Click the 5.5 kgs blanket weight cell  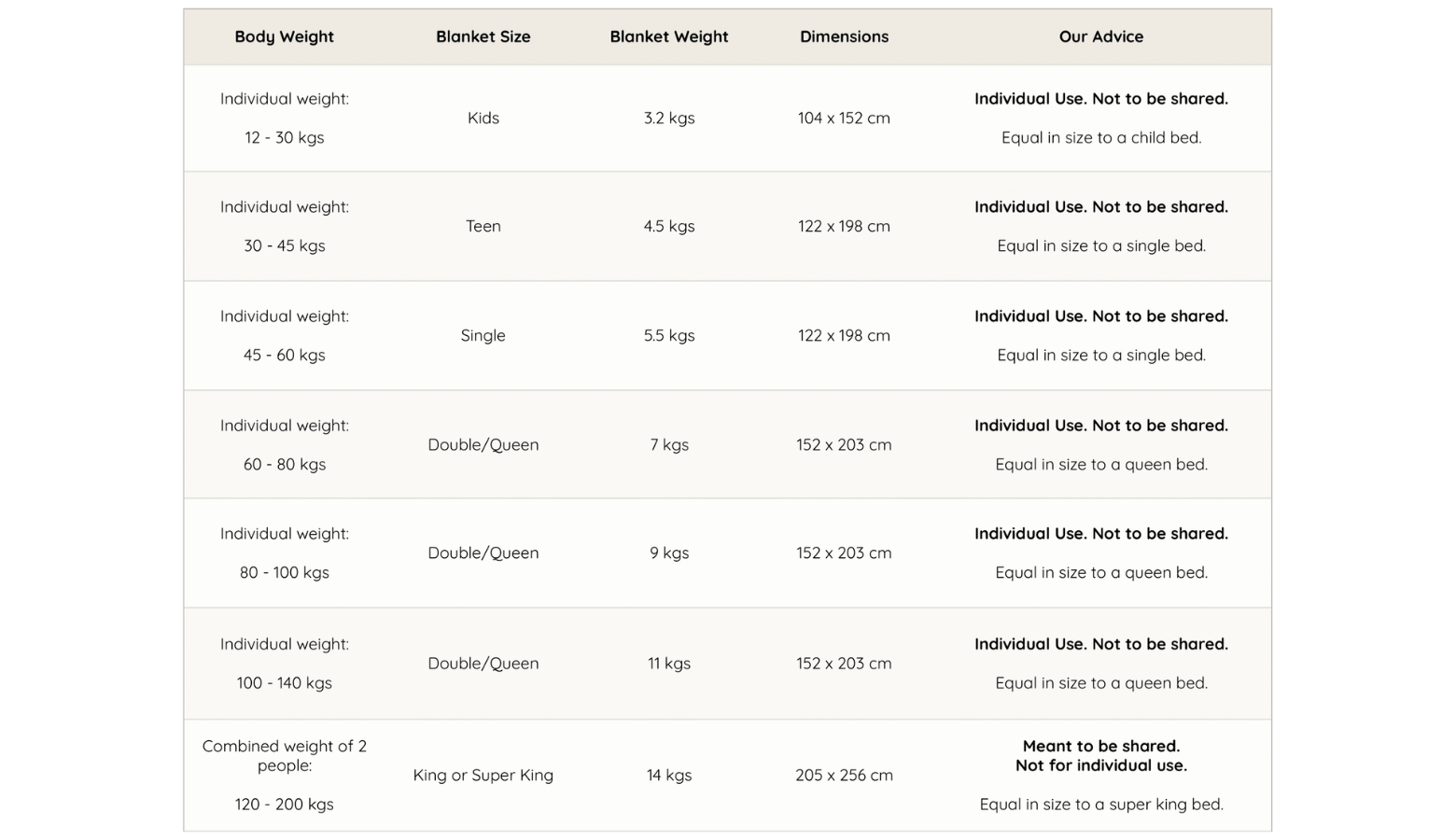(668, 335)
